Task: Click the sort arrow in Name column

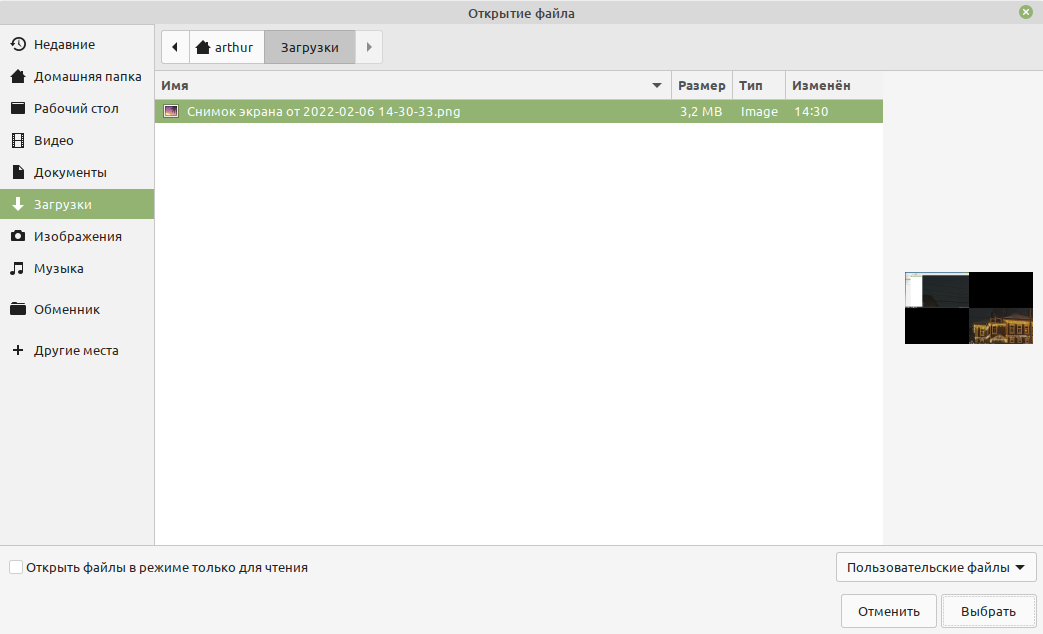Action: [x=657, y=86]
